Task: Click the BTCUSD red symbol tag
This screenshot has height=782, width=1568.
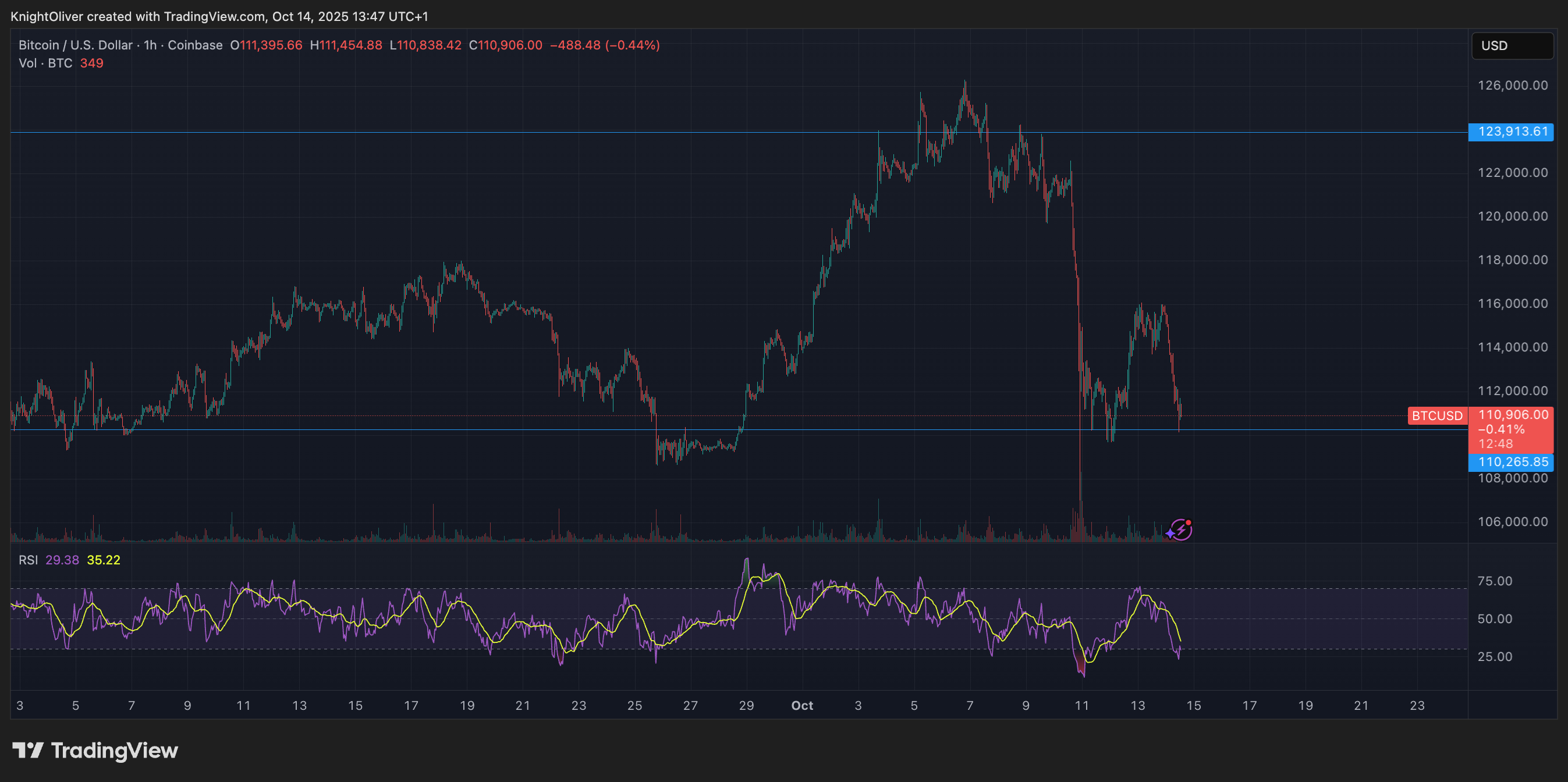Action: [1436, 415]
